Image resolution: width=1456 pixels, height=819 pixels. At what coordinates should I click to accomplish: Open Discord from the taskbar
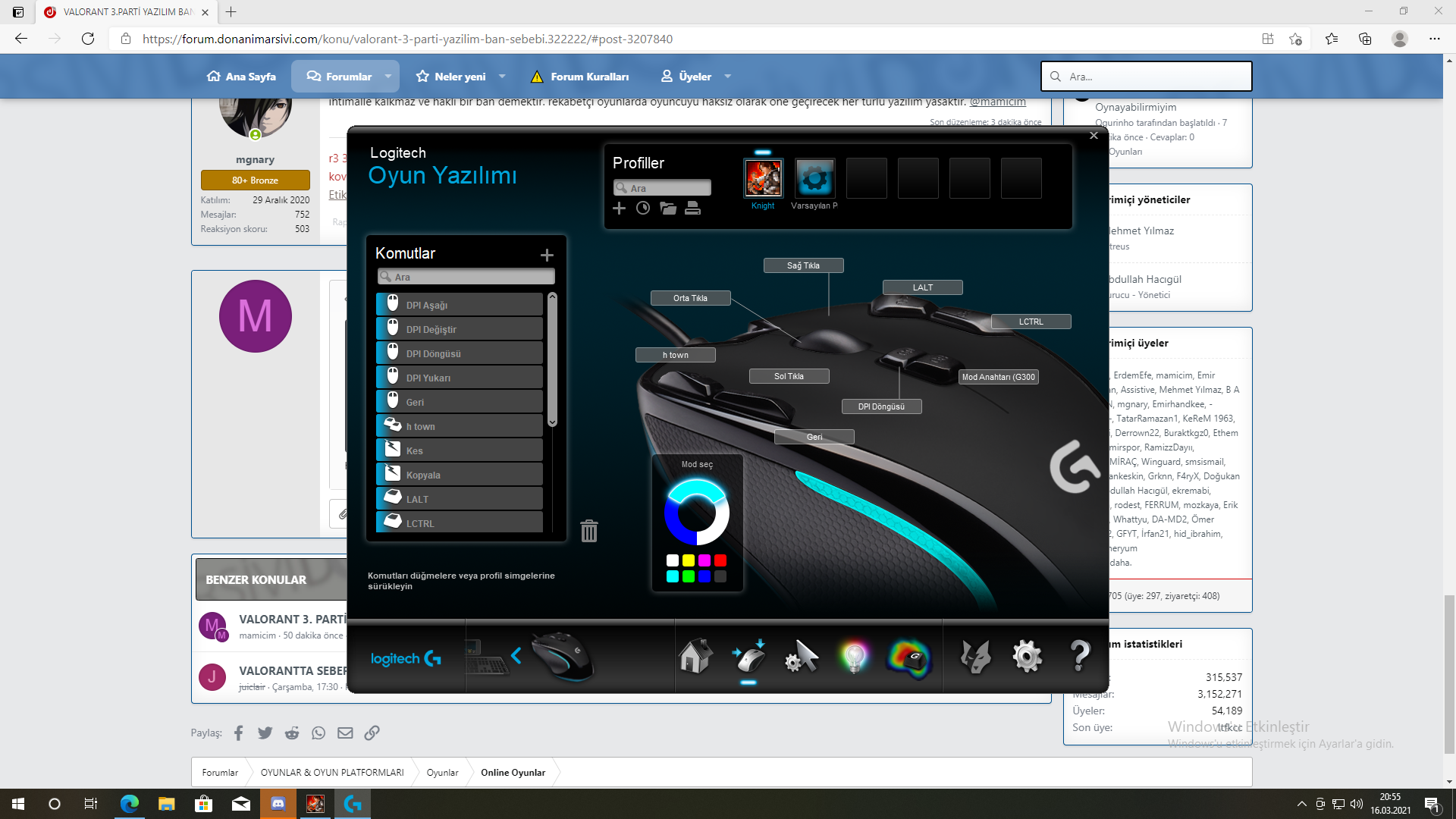click(278, 804)
